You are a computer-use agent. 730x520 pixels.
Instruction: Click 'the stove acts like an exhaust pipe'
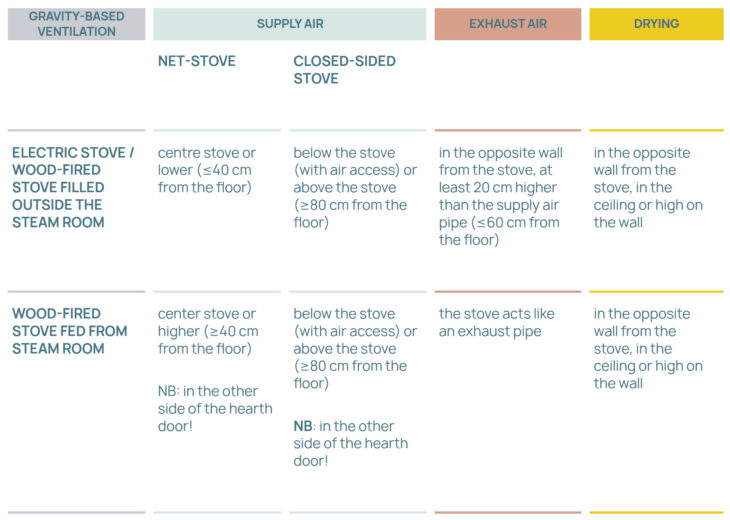click(x=496, y=322)
